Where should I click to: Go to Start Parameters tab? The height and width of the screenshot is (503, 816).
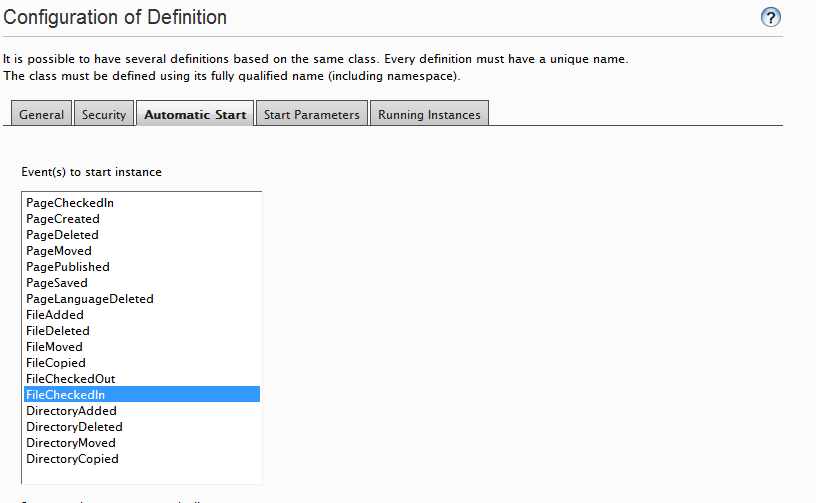(311, 114)
